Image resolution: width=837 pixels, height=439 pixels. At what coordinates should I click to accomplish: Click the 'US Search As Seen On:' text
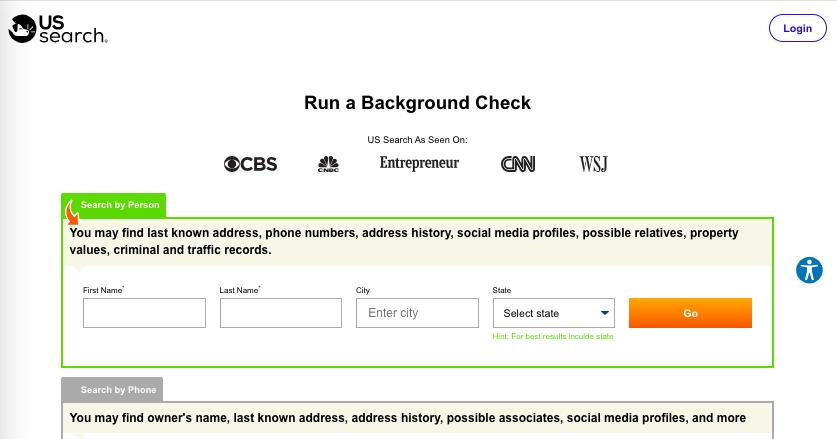point(417,140)
